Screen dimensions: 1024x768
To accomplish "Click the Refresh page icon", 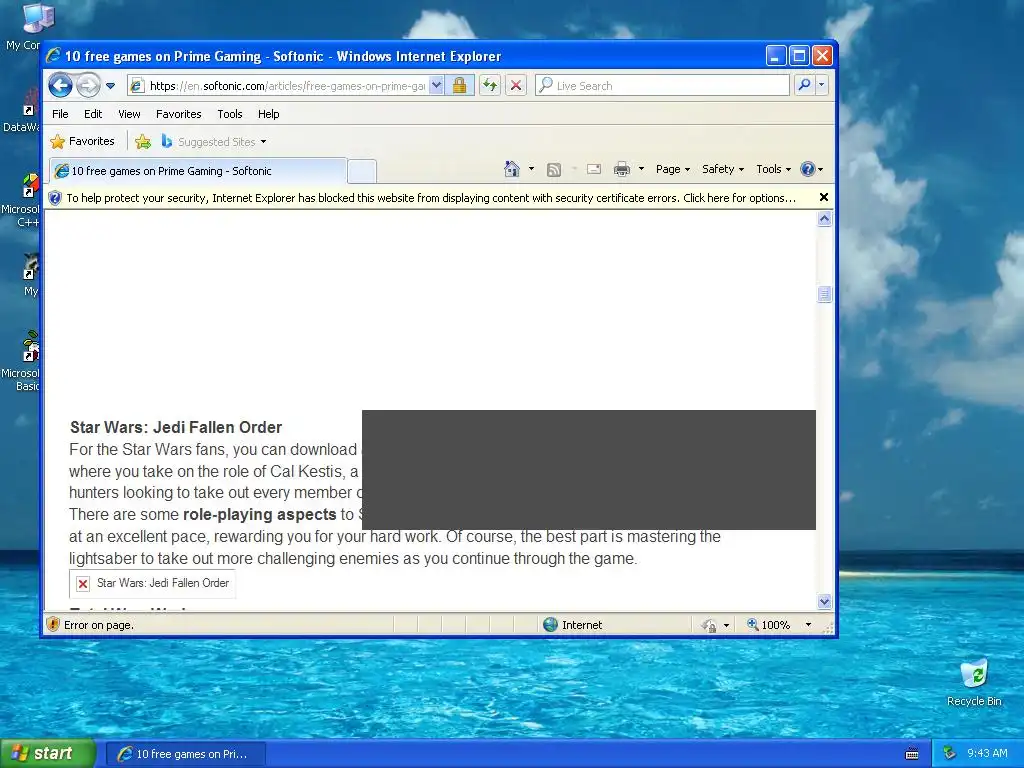I will click(490, 86).
